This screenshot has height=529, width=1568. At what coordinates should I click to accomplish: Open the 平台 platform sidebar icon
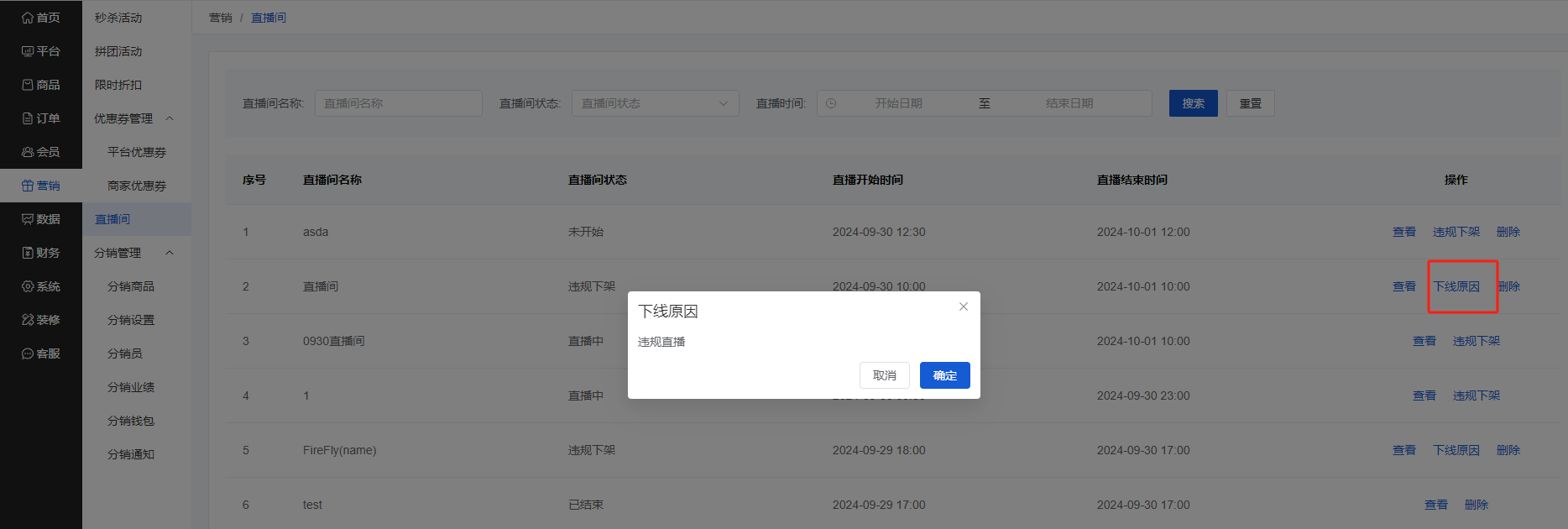(28, 51)
